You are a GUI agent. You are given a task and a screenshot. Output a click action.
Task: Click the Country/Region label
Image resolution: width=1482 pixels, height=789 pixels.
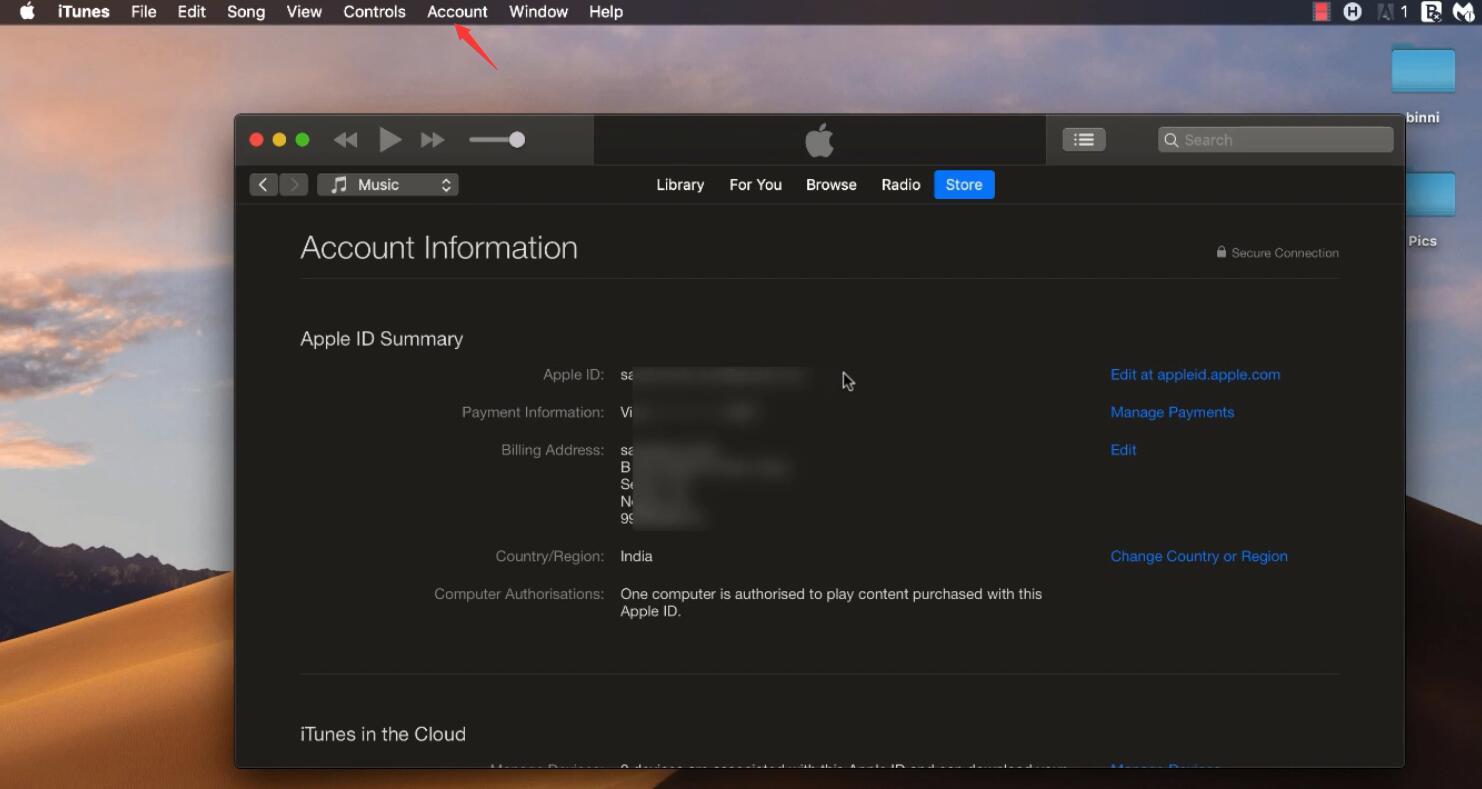click(550, 556)
